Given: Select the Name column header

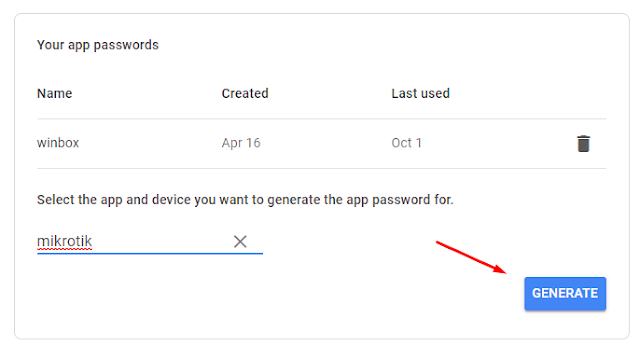Looking at the screenshot, I should pos(54,93).
